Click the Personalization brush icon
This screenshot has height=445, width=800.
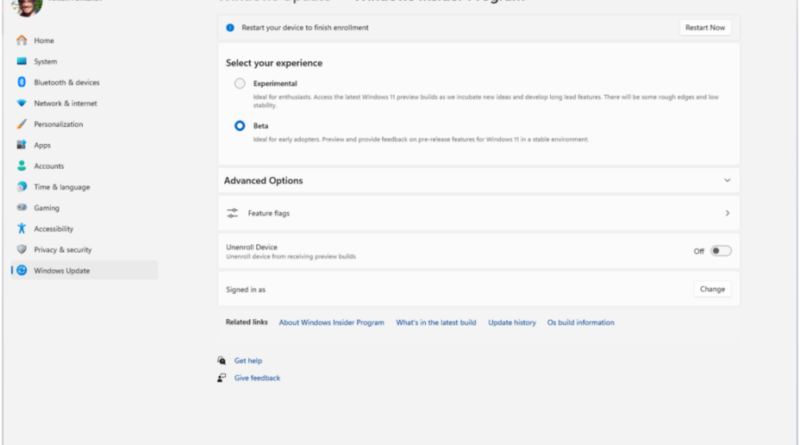click(22, 125)
